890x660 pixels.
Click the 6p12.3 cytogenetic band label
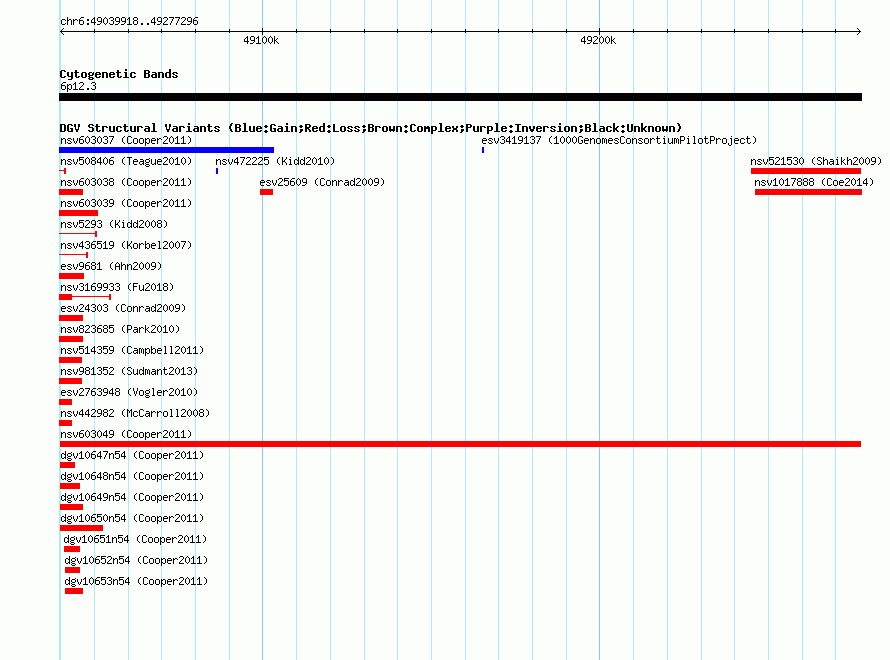(78, 86)
